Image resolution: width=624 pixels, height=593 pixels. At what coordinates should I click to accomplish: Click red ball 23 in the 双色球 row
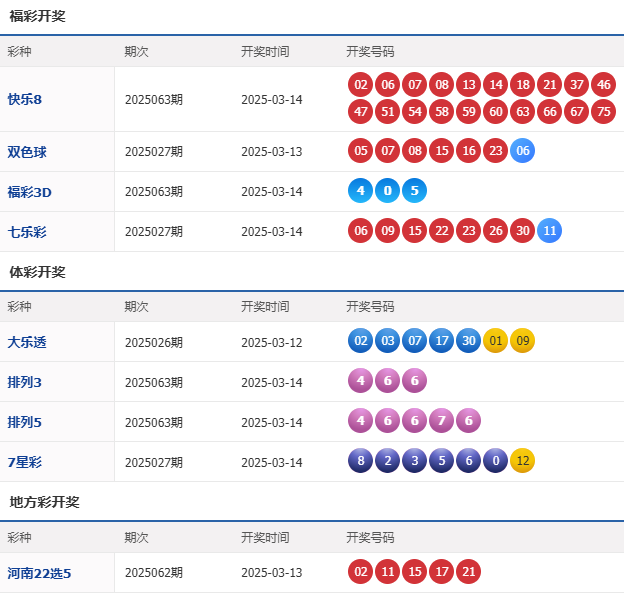tap(496, 150)
